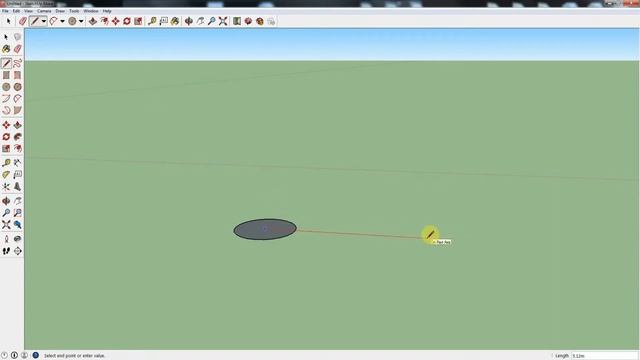Select the Zoom Window tool
Image resolution: width=640 pixels, height=360 pixels.
17,213
